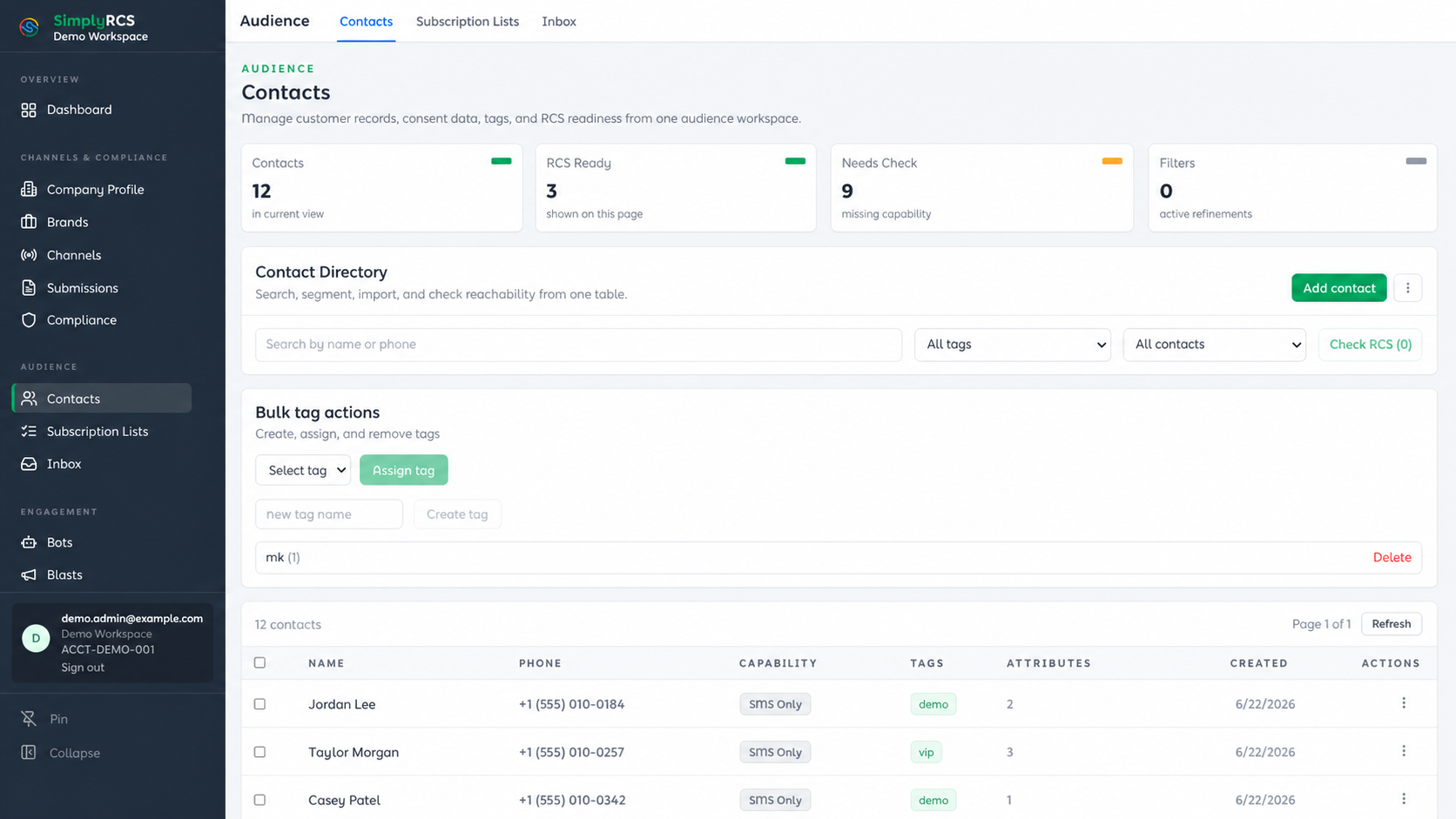Image resolution: width=1456 pixels, height=819 pixels.
Task: Click the Contacts people icon in sidebar
Action: point(29,399)
